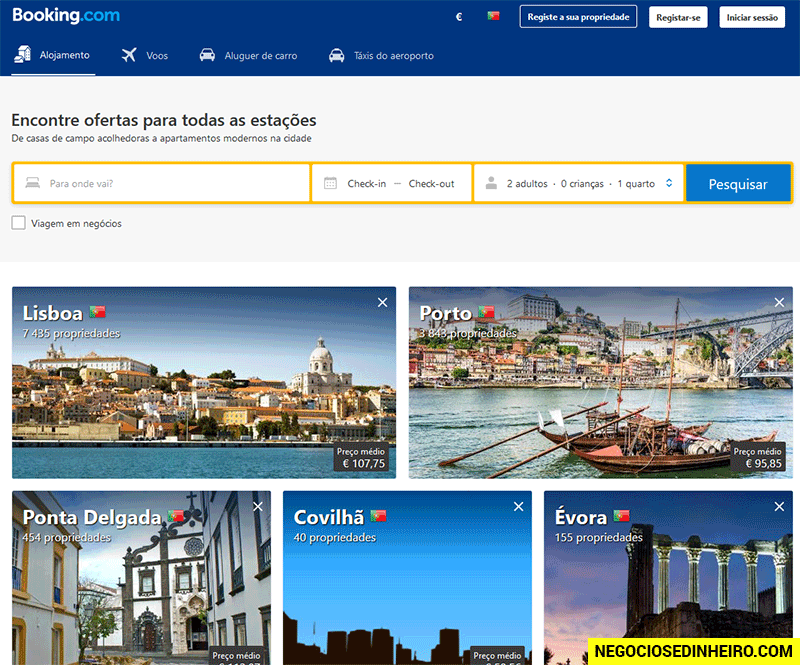Go to Táxis do aeroporto tab
This screenshot has height=665, width=800.
tap(381, 55)
